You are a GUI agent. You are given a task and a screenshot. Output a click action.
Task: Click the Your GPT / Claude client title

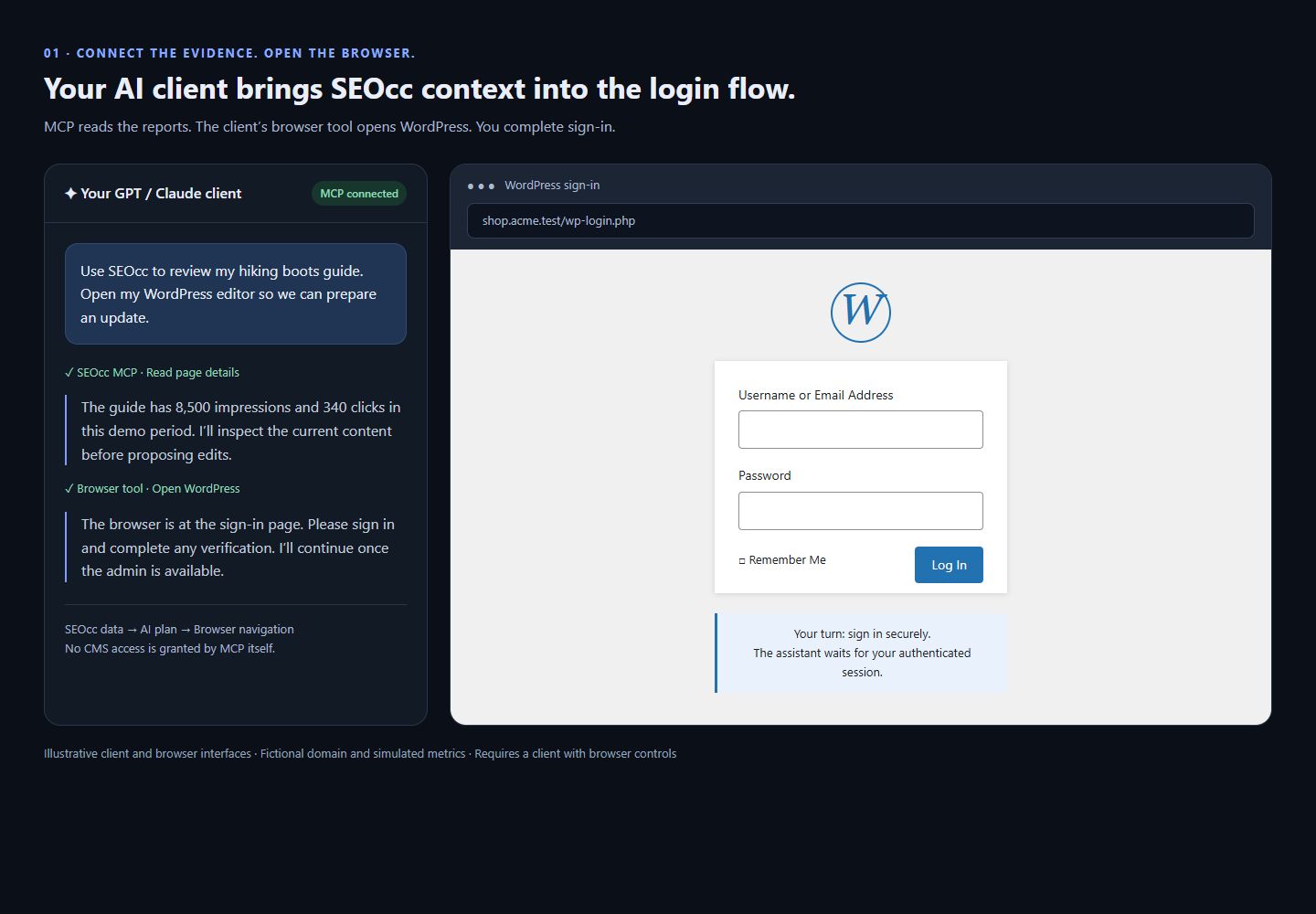tap(161, 194)
